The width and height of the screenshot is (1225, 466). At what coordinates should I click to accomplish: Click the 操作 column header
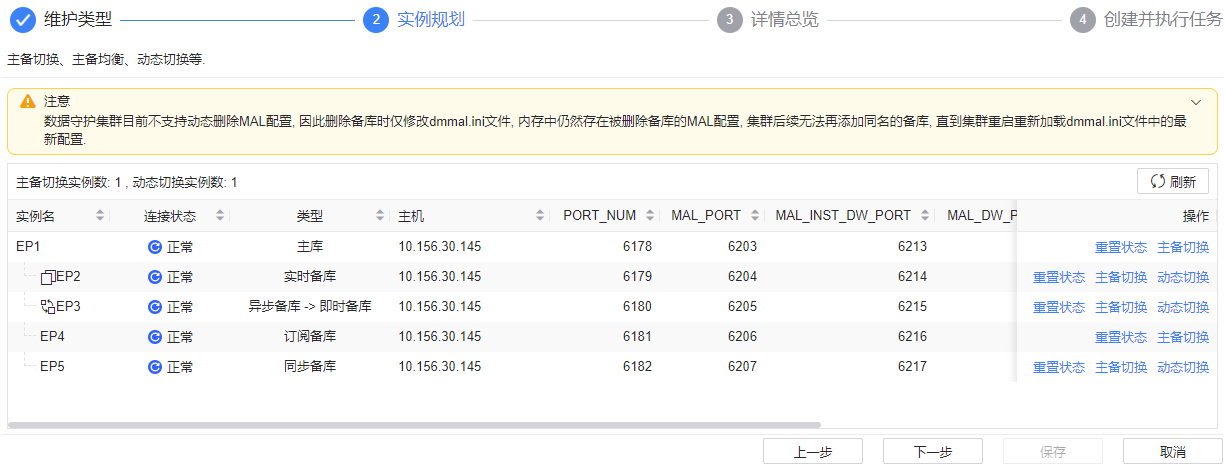pos(1196,216)
